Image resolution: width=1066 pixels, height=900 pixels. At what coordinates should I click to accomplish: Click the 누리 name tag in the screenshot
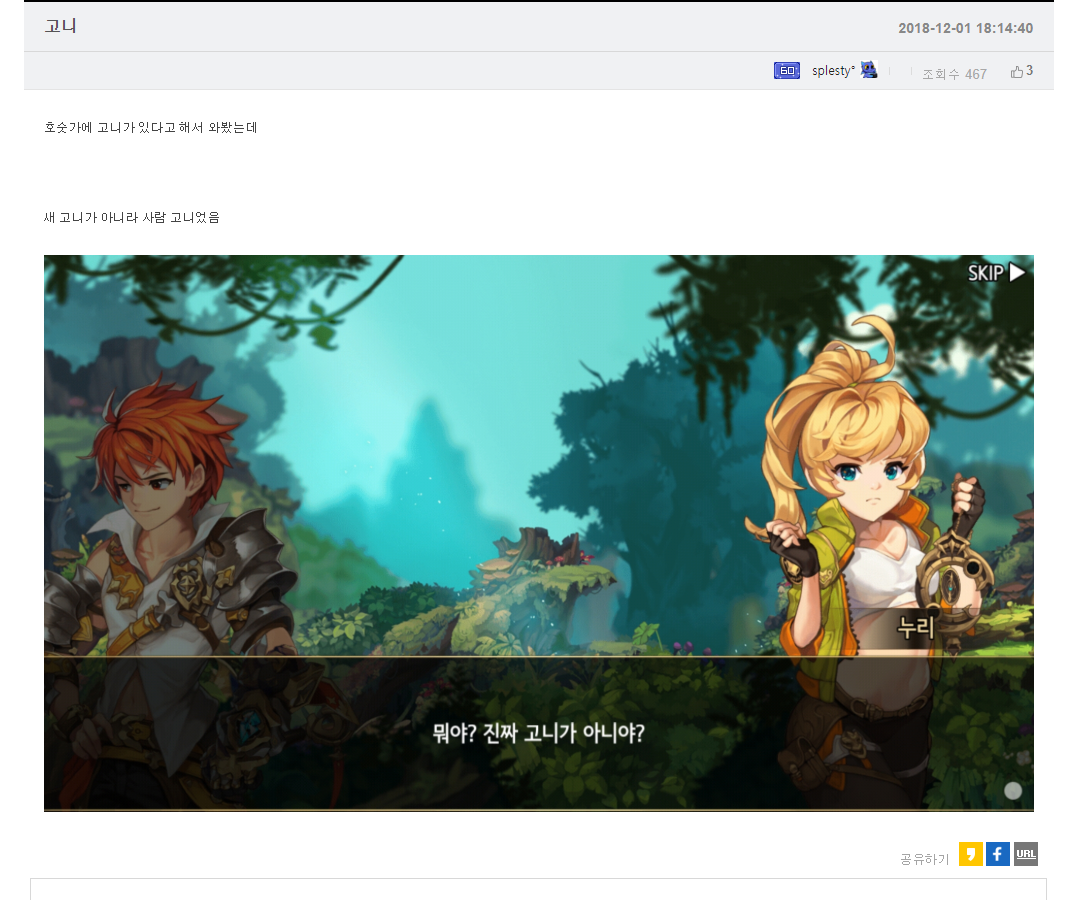point(915,627)
